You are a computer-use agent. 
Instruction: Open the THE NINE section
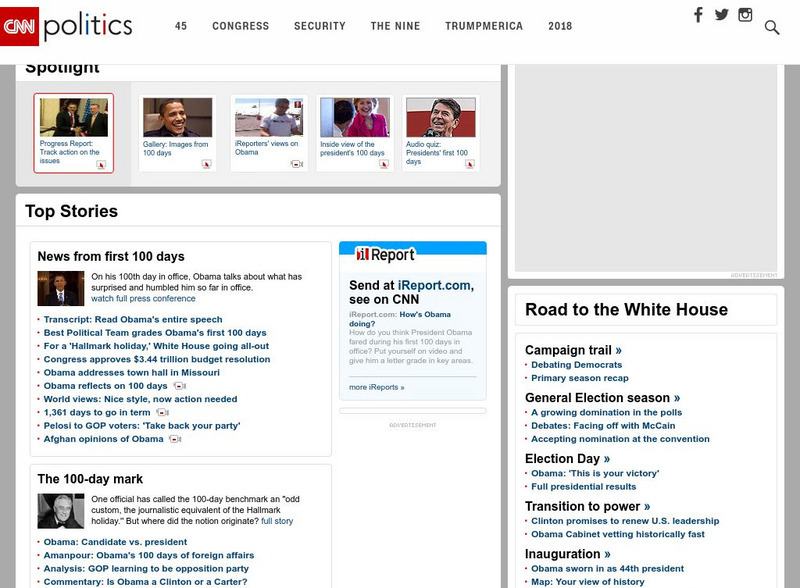(396, 26)
